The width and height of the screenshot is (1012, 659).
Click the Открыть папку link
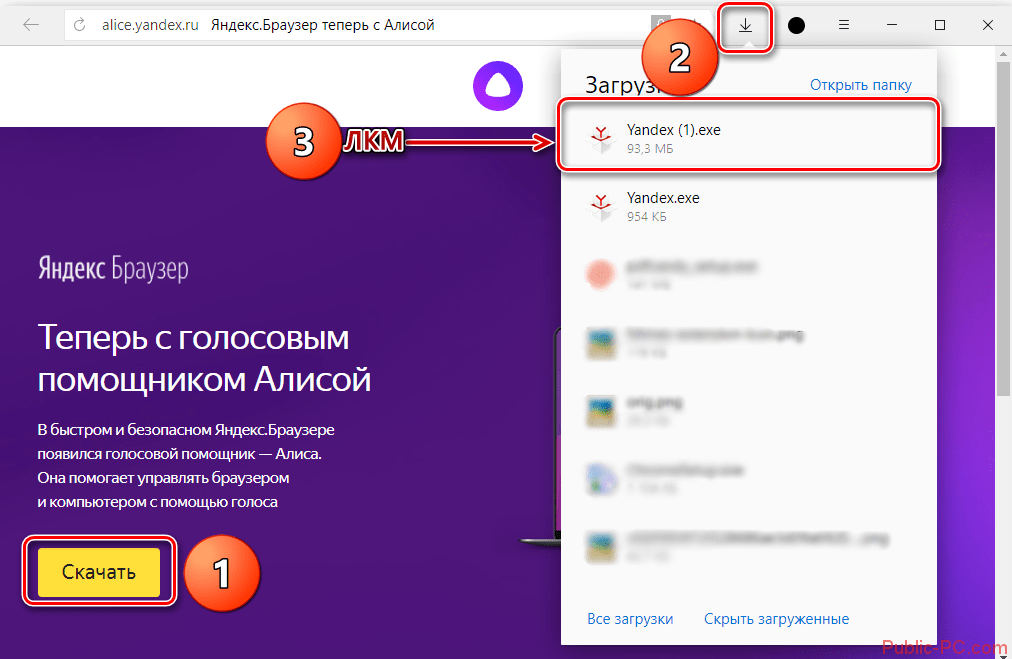[860, 85]
